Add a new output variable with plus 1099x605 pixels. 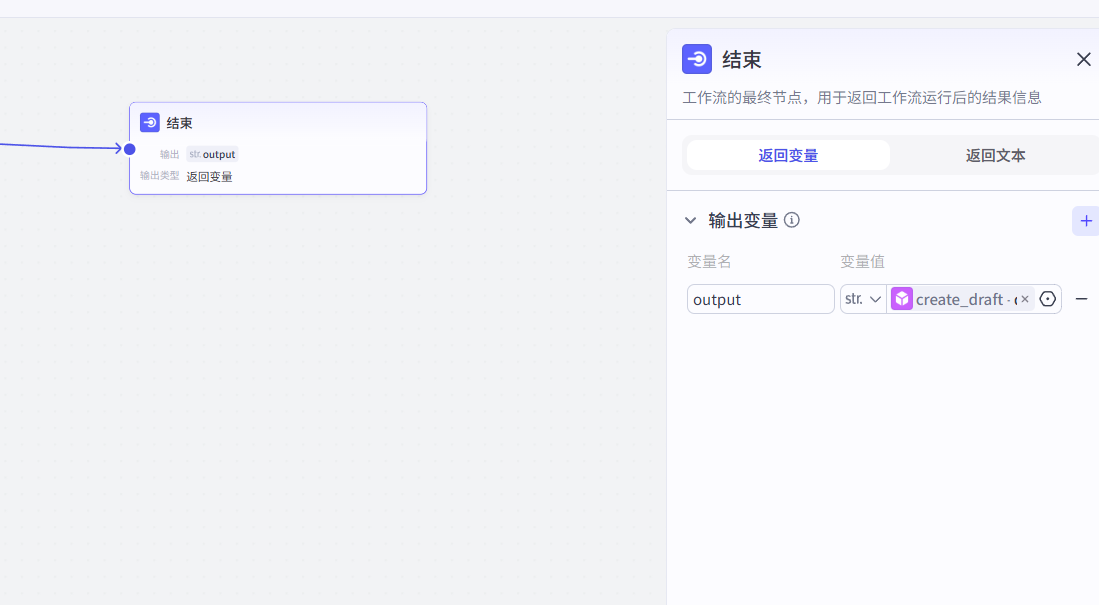[1086, 221]
